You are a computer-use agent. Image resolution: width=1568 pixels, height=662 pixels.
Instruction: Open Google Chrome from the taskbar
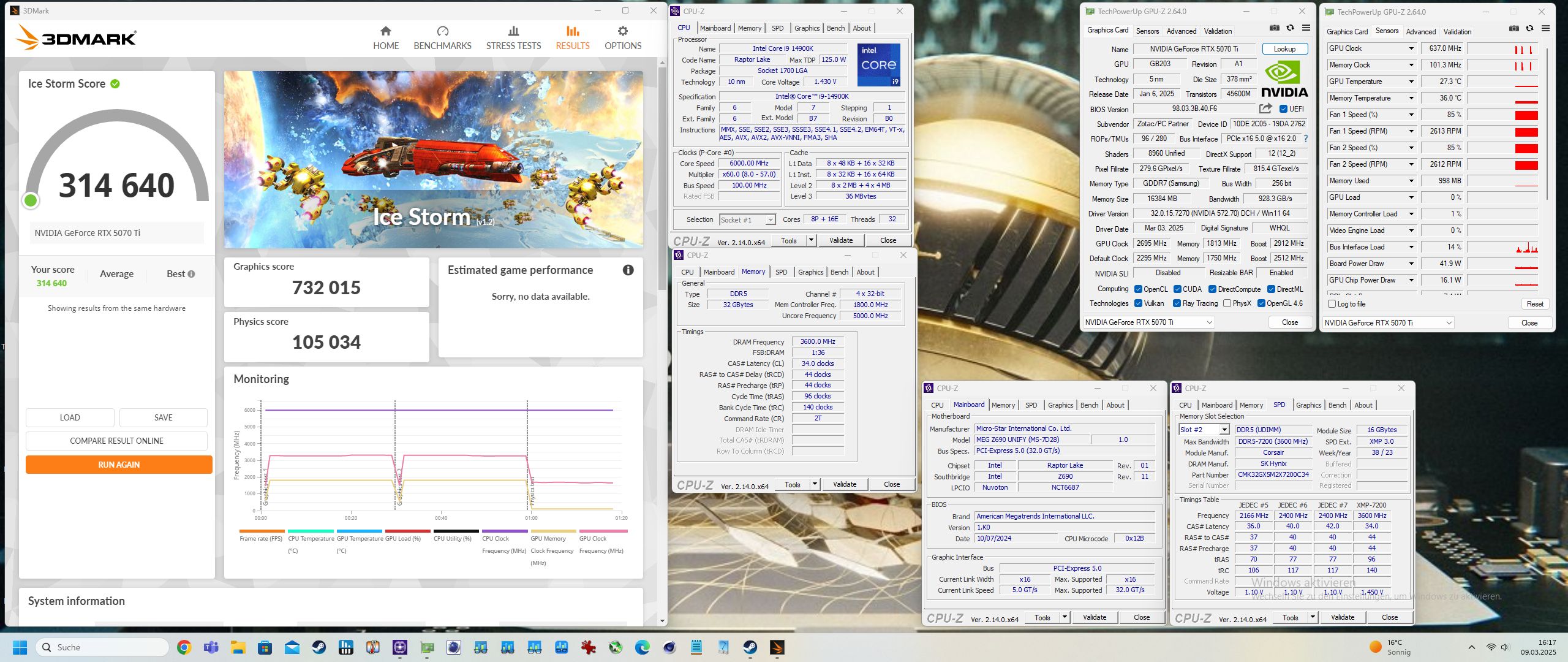click(x=184, y=647)
